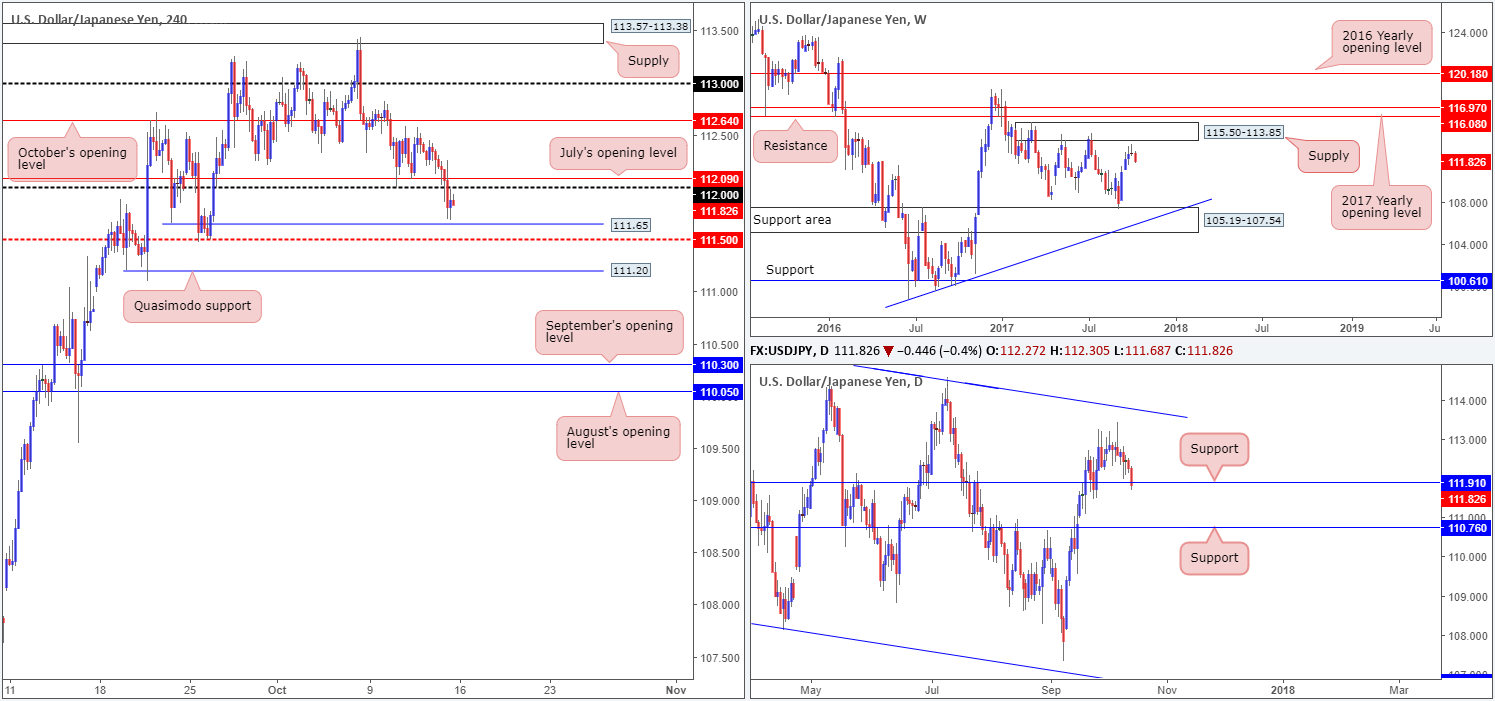The width and height of the screenshot is (1495, 701).
Task: Select the "August's opening level" callout
Action: 618,438
